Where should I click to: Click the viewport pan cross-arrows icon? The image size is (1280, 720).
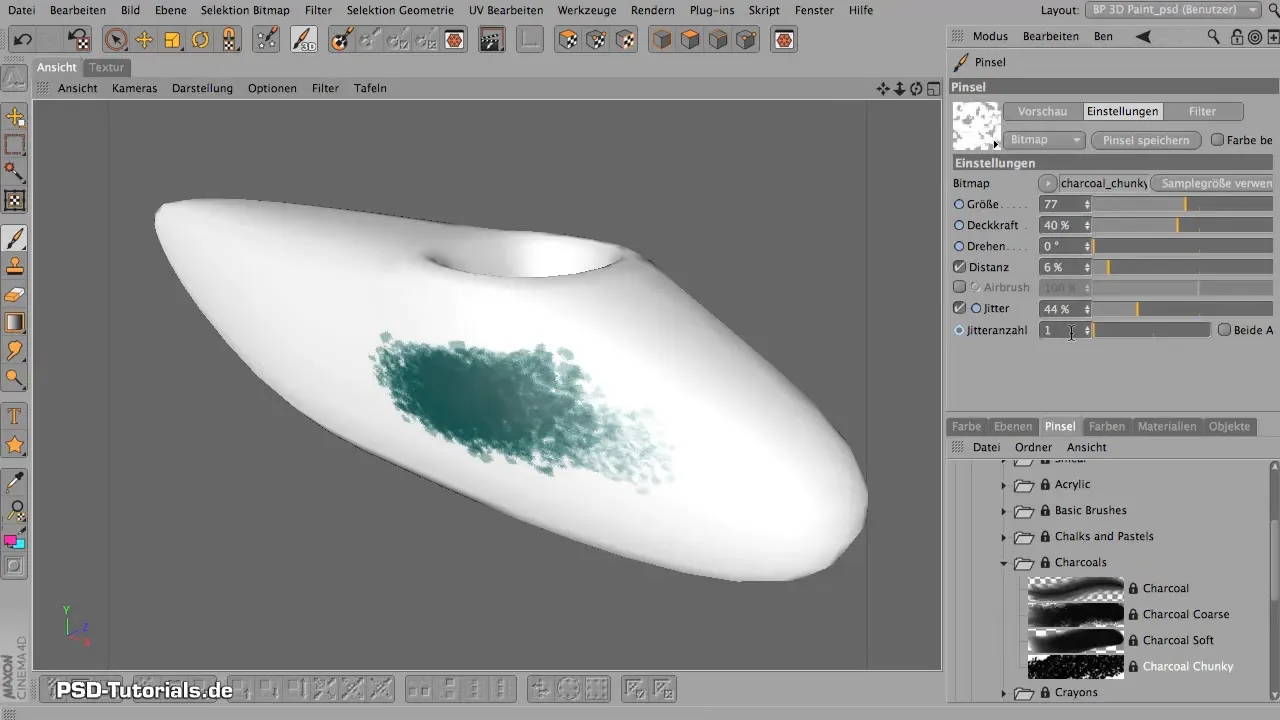tap(883, 88)
